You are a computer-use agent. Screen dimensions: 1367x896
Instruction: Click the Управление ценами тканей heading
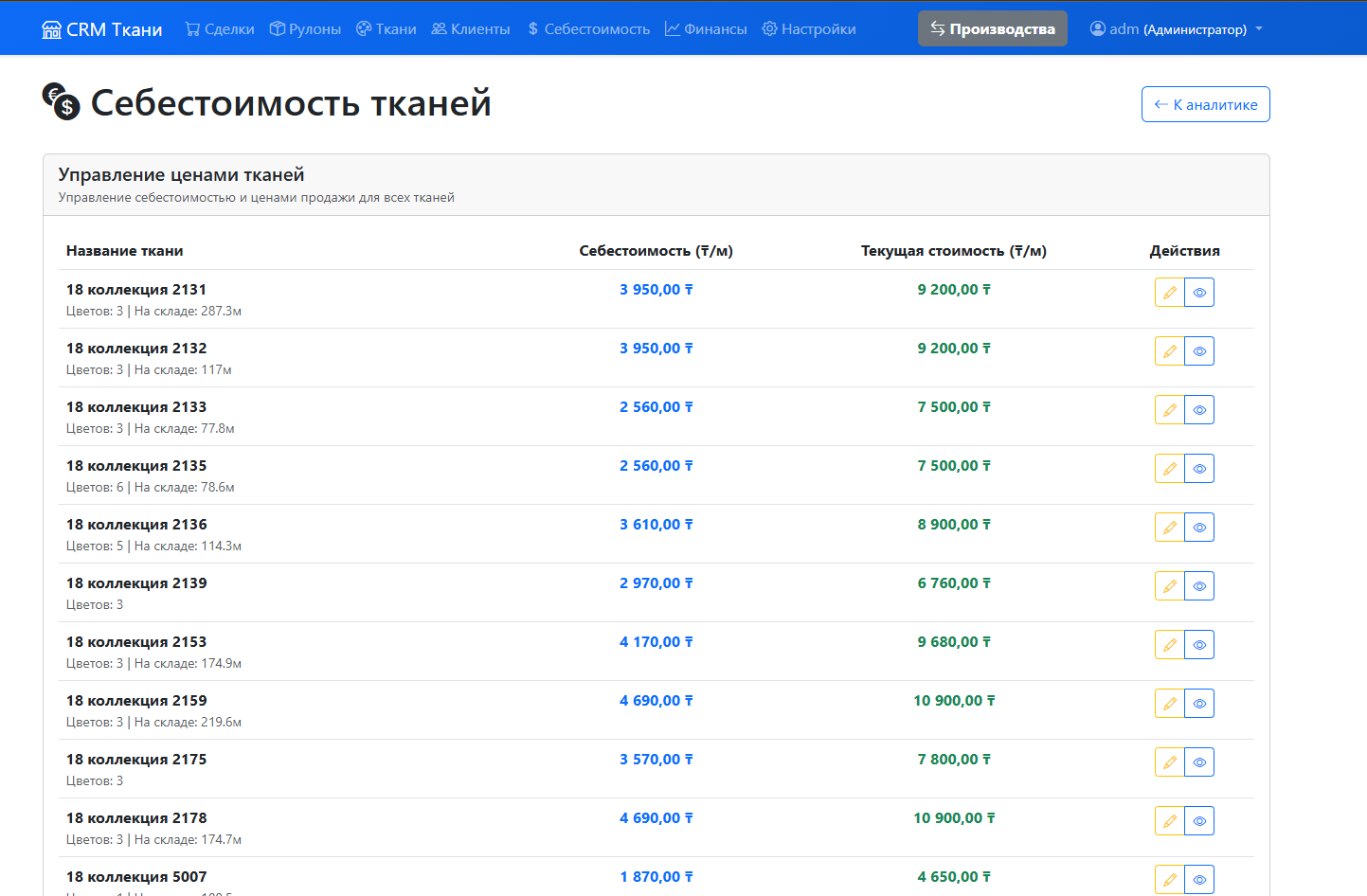coord(182,174)
